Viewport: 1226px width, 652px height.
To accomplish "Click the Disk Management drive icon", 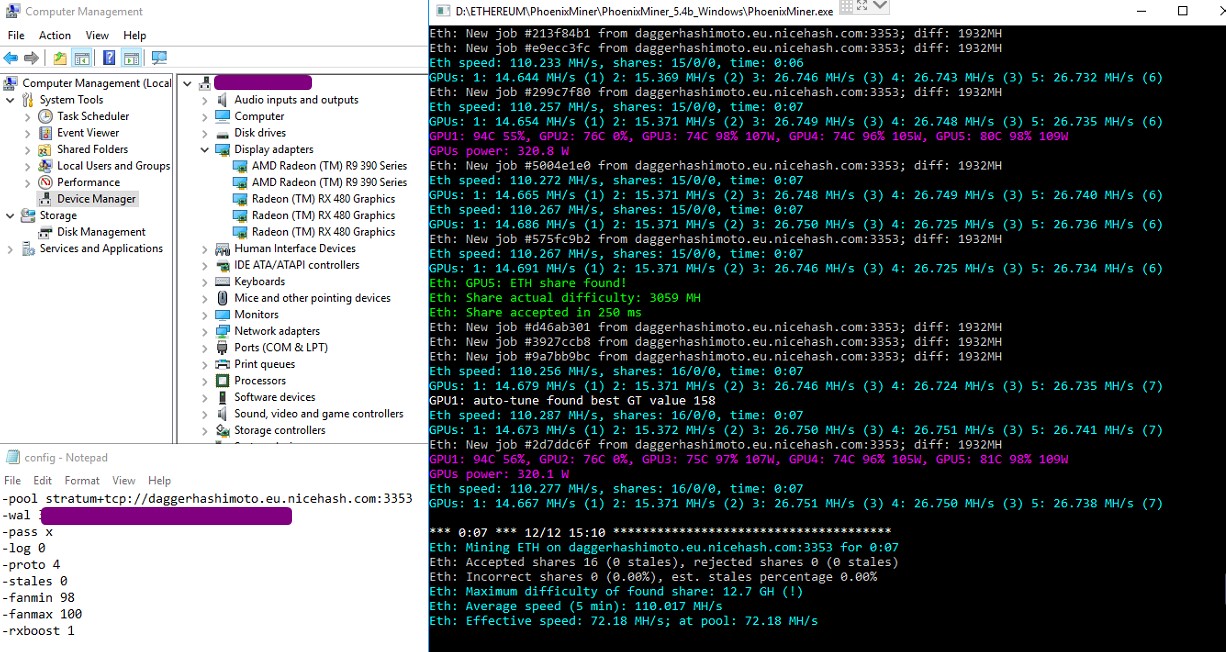I will [x=46, y=232].
